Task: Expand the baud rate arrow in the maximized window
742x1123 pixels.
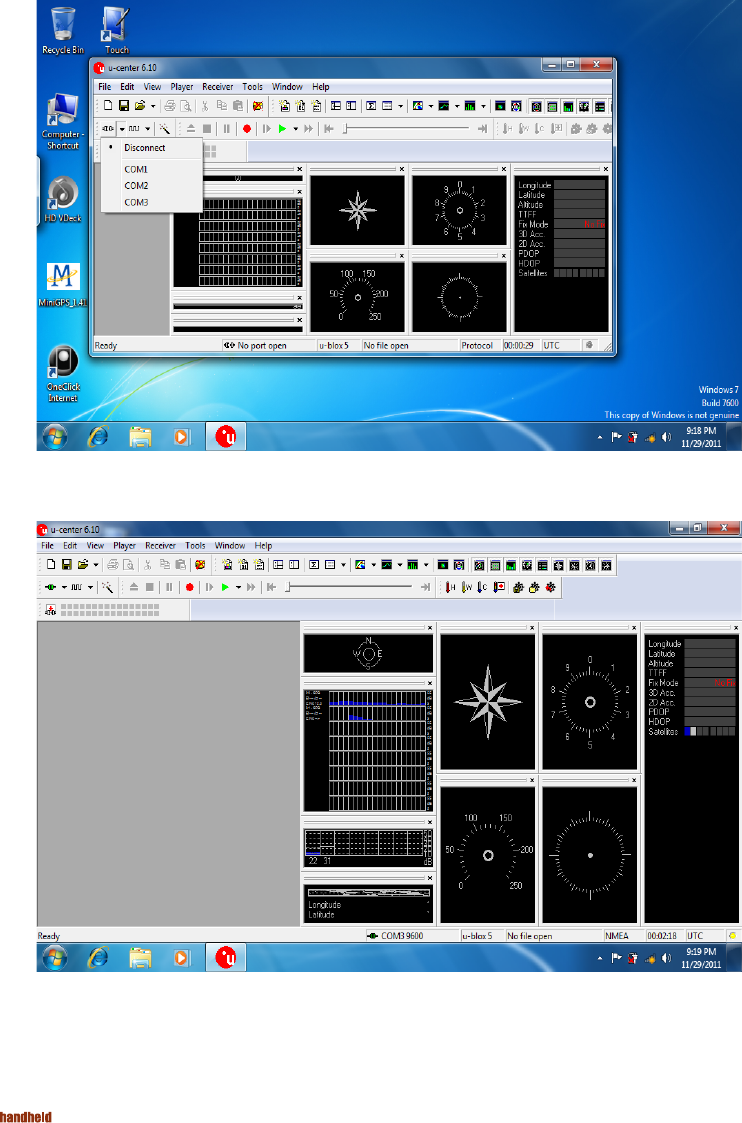Action: (90, 588)
